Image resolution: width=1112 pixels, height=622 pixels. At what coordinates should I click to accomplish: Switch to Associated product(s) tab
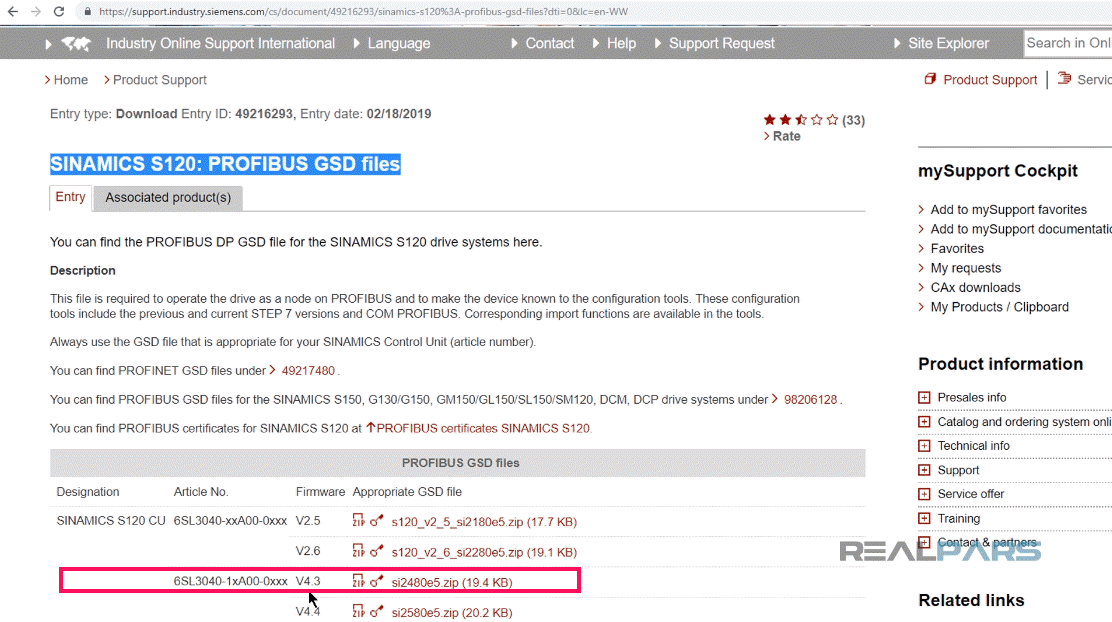coord(168,198)
